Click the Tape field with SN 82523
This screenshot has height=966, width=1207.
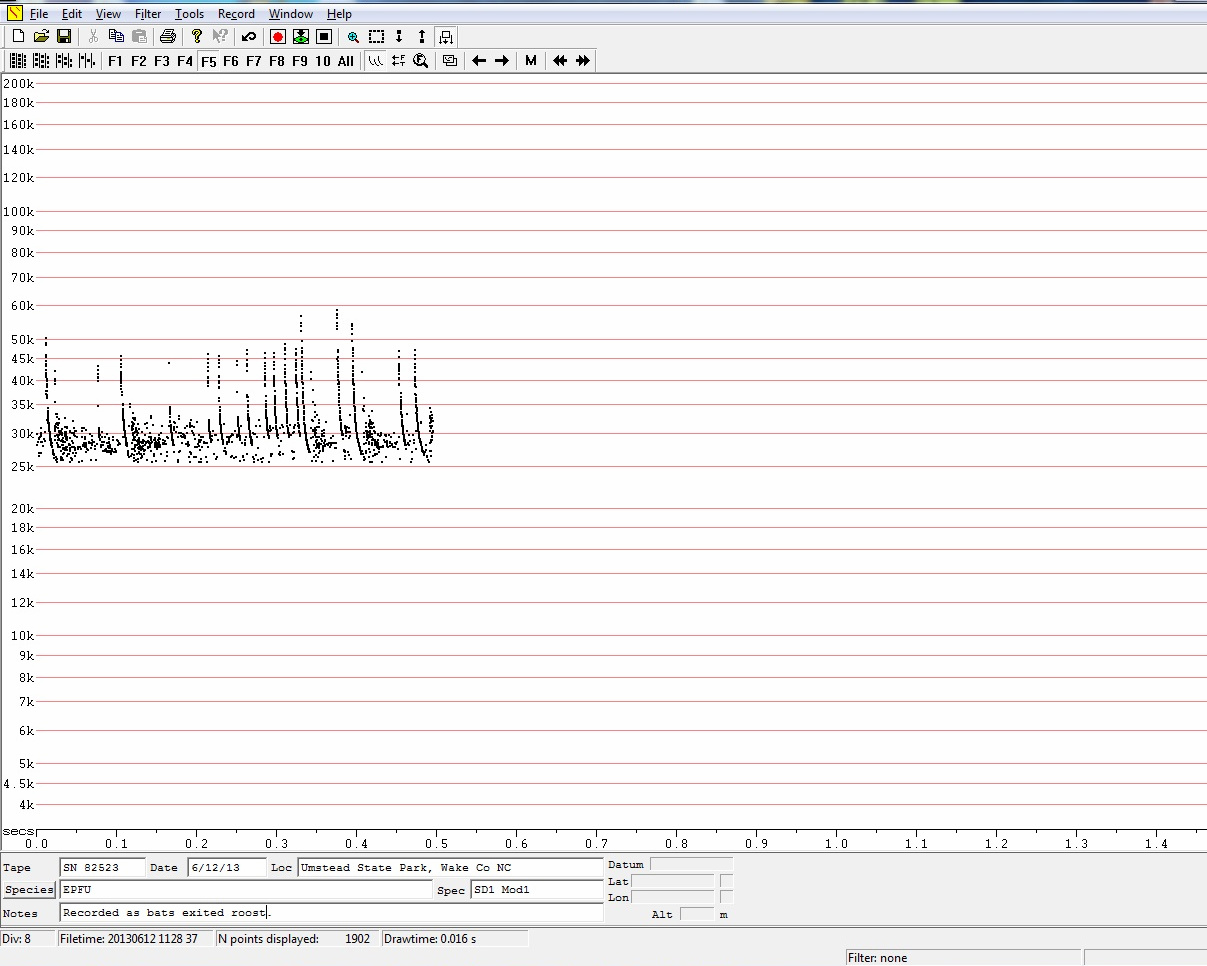102,868
